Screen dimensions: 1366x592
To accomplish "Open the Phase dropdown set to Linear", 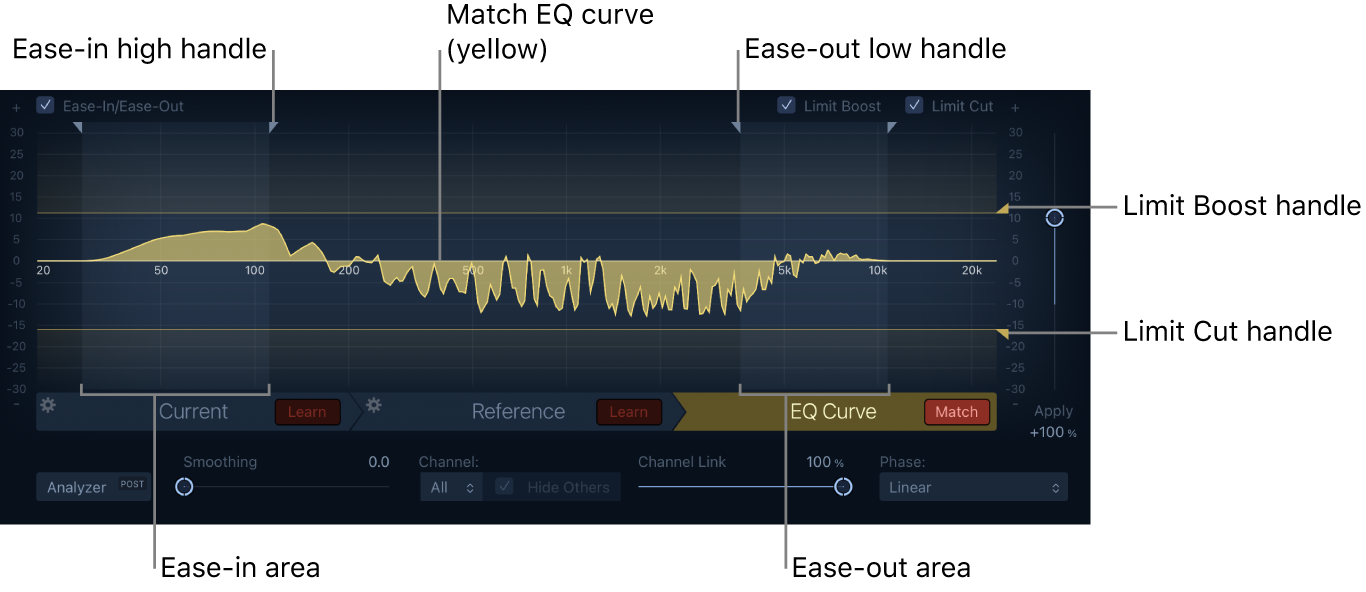I will tap(972, 487).
